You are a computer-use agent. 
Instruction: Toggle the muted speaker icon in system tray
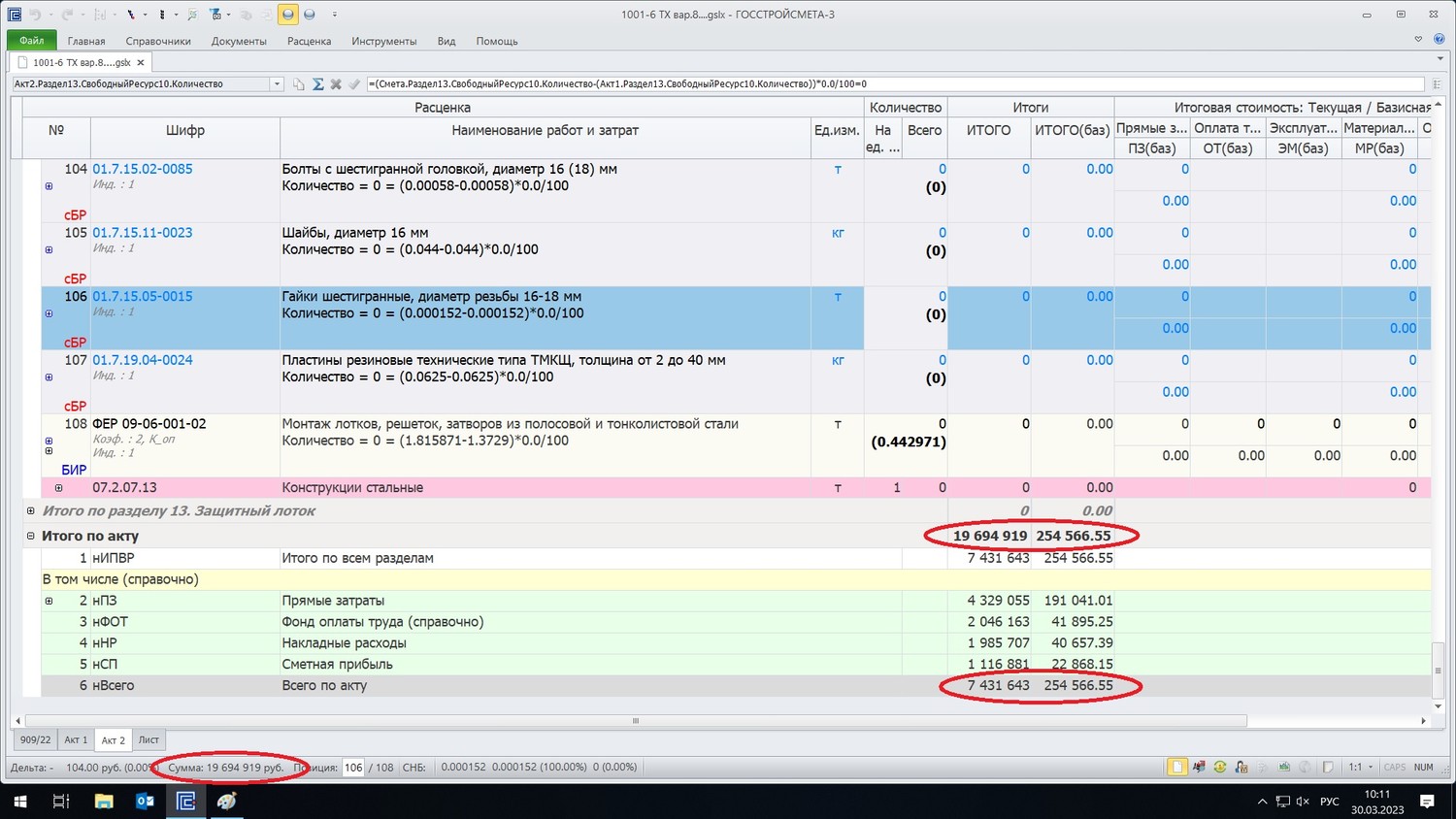(1303, 802)
